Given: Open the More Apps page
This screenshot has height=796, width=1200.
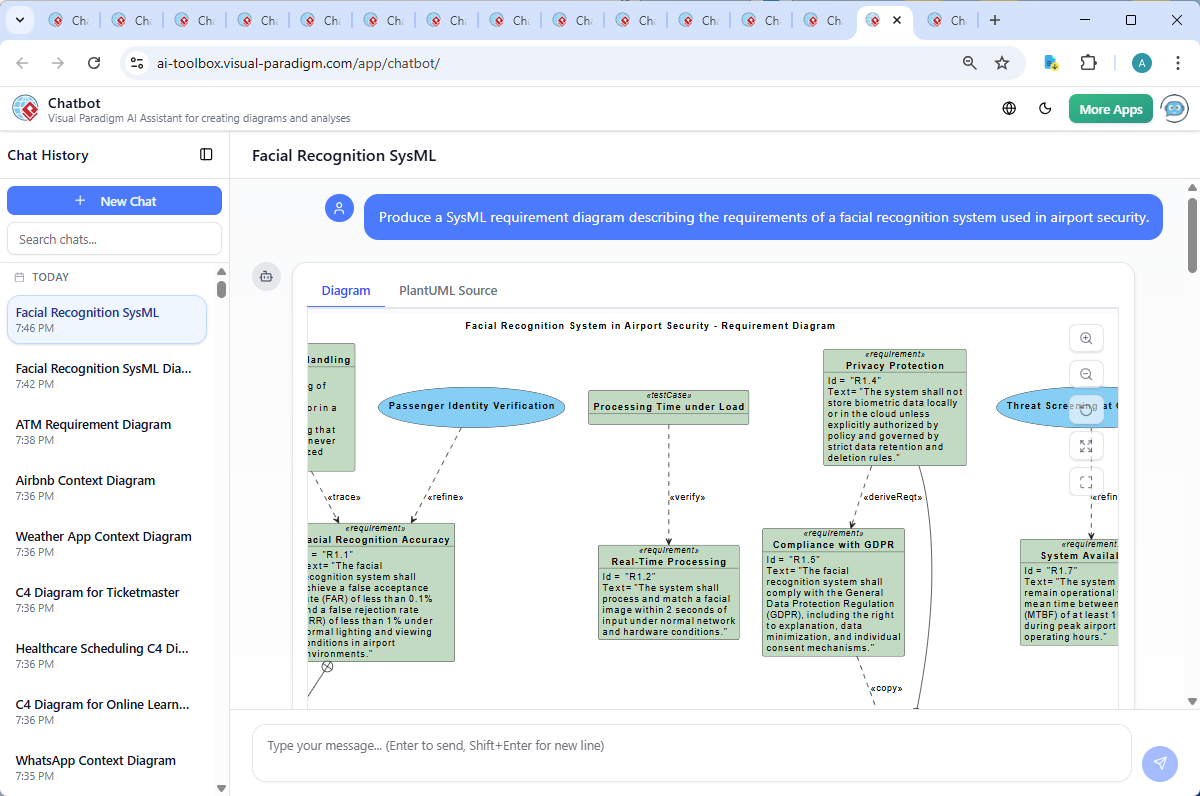Looking at the screenshot, I should [x=1110, y=108].
